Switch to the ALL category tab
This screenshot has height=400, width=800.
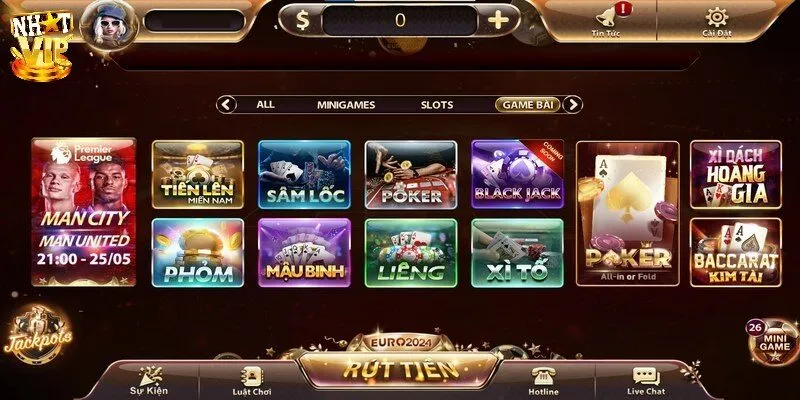(x=265, y=105)
